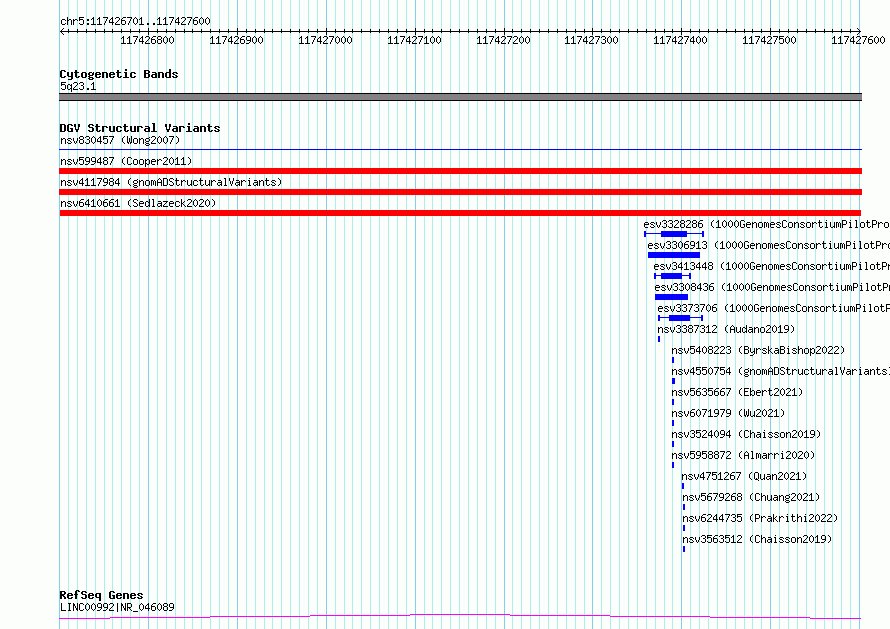Click ruler position 117427300
This screenshot has height=629, width=890.
(591, 40)
